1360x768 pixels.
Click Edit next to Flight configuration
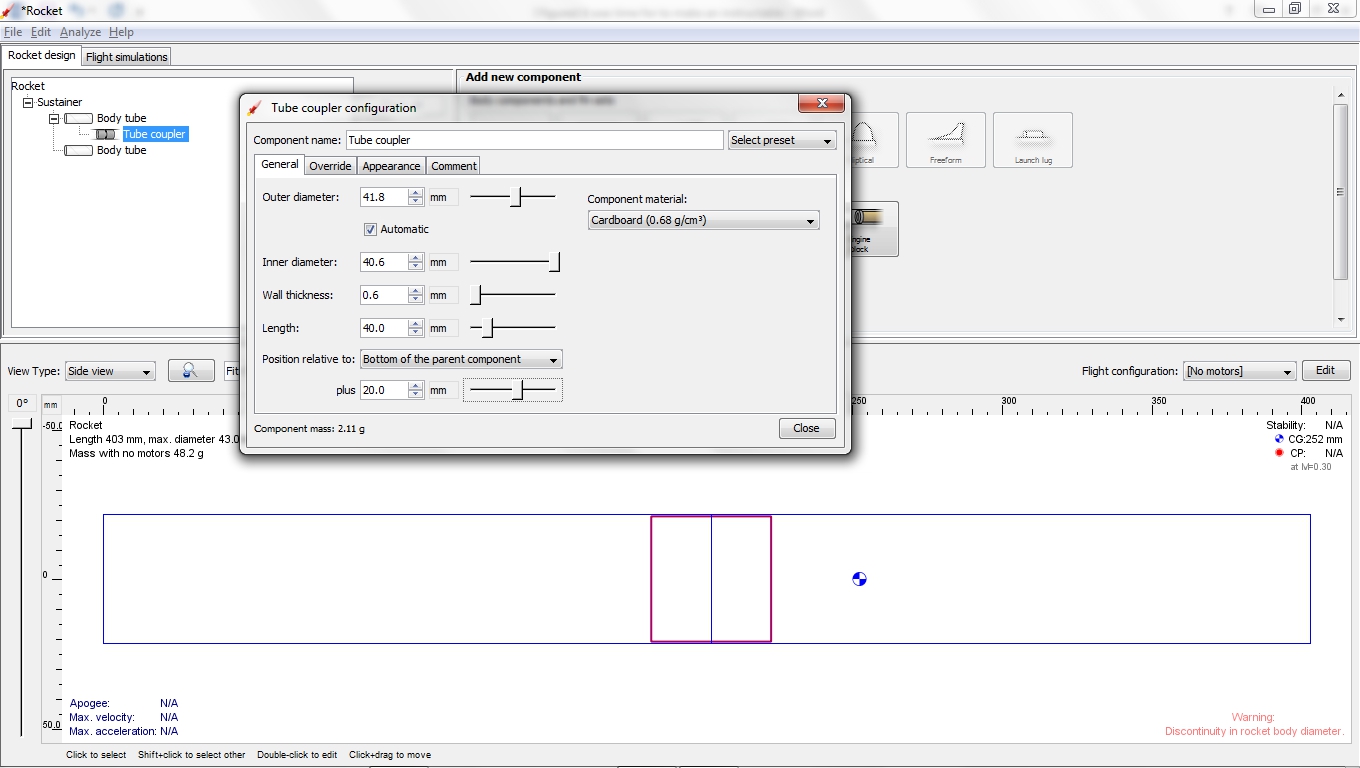click(1325, 370)
